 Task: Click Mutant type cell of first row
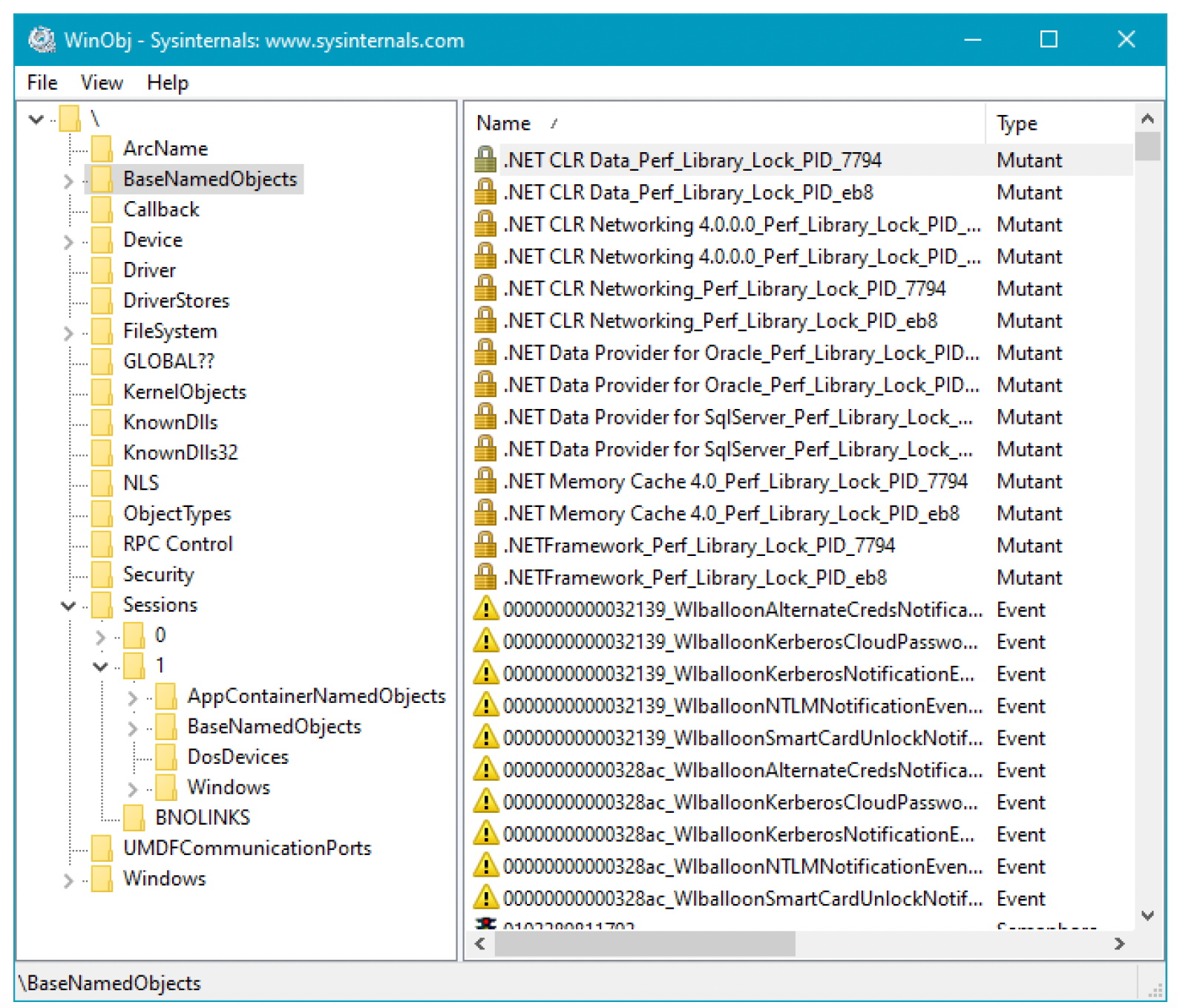[x=1029, y=160]
